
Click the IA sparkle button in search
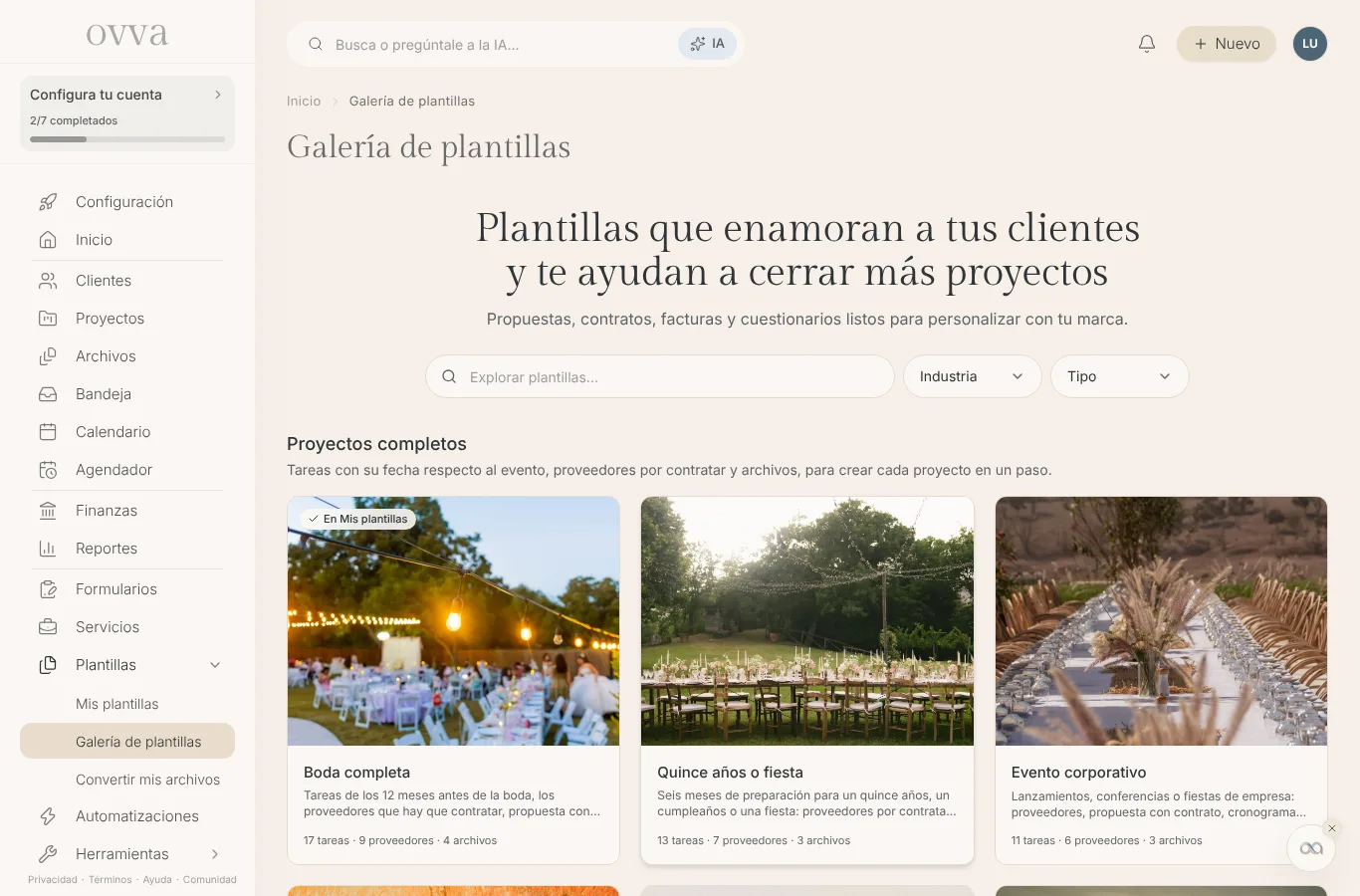tap(708, 44)
